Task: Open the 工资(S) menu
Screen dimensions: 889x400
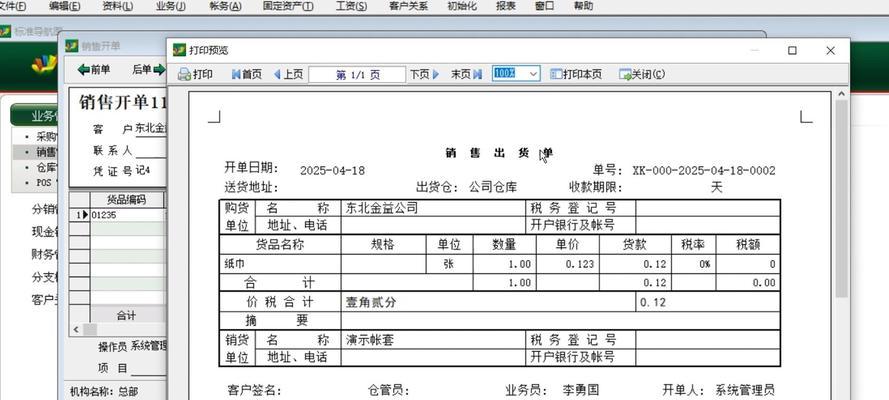Action: point(351,6)
